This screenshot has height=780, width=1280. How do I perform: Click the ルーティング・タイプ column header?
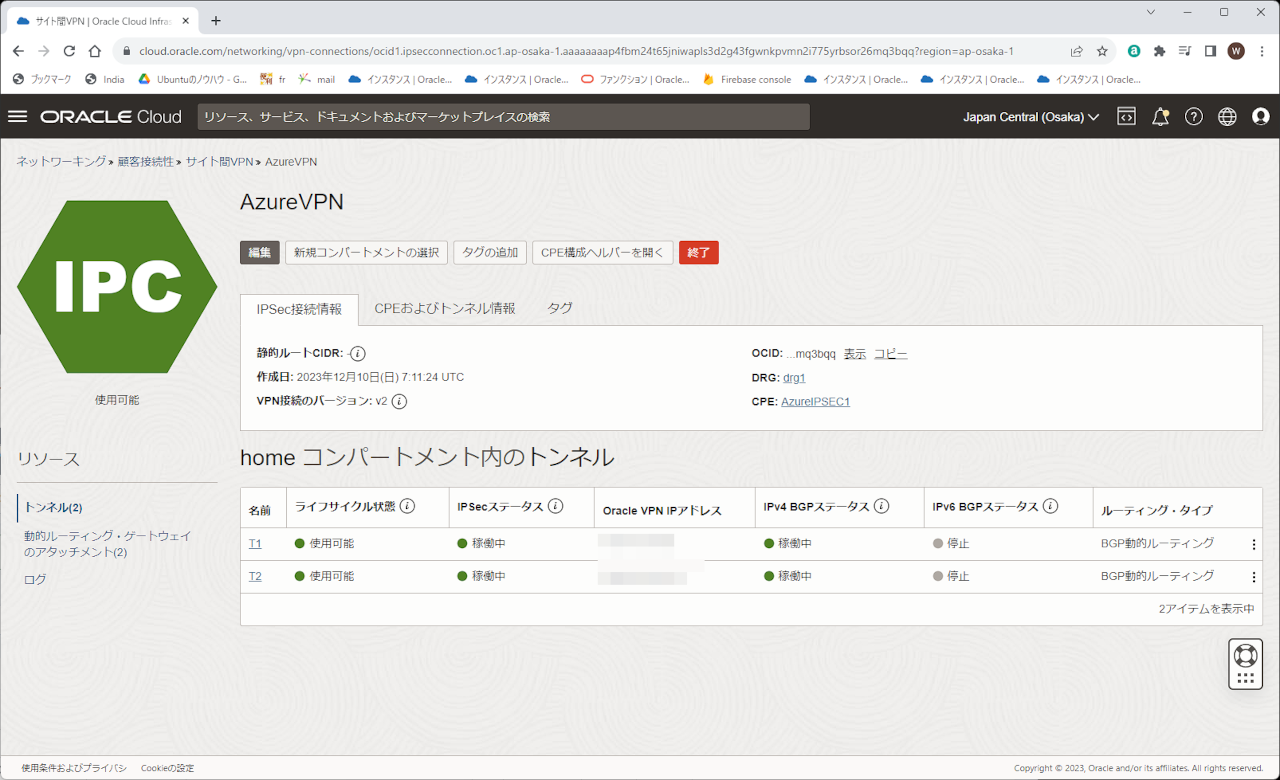[1157, 511]
